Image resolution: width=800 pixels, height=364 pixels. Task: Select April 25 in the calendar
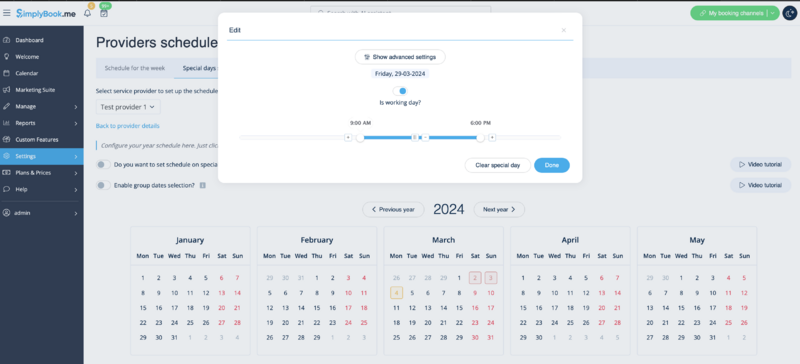point(570,323)
